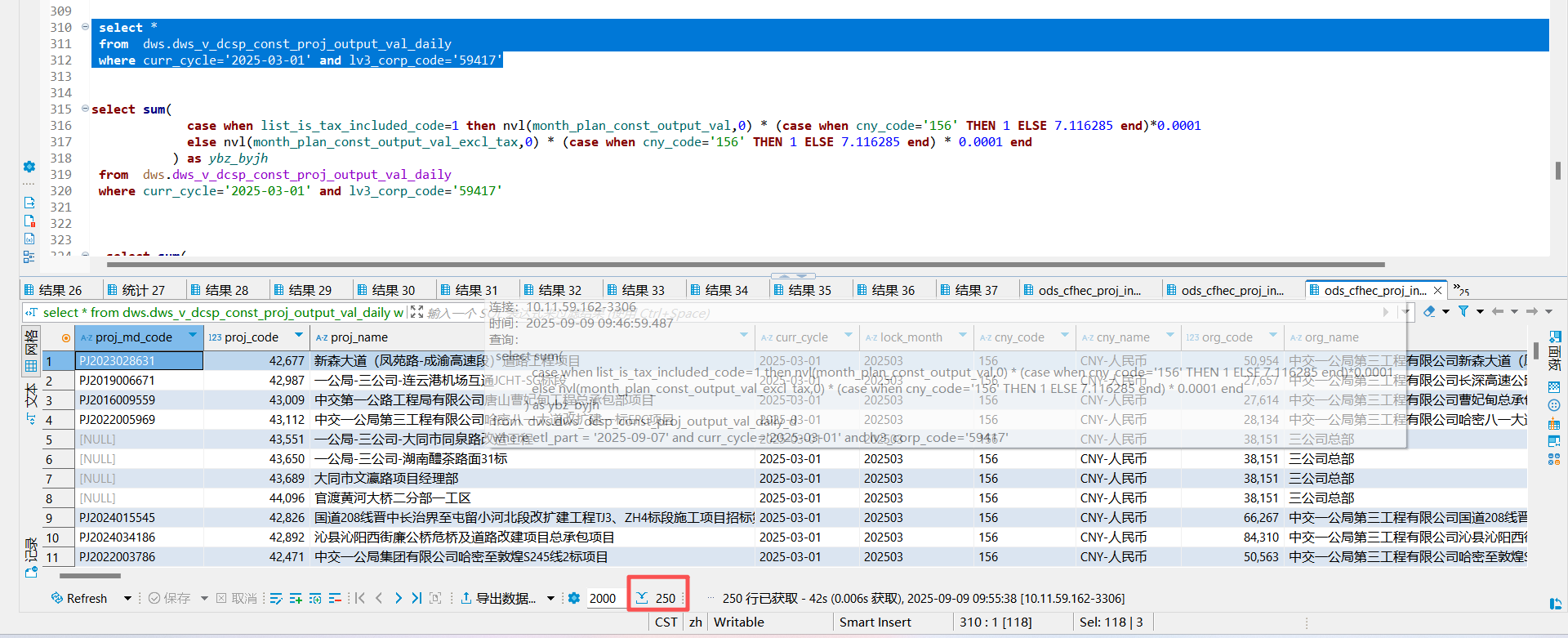Screen dimensions: 1568x638
Task: Show hidden tabs list chevron
Action: point(1460,290)
